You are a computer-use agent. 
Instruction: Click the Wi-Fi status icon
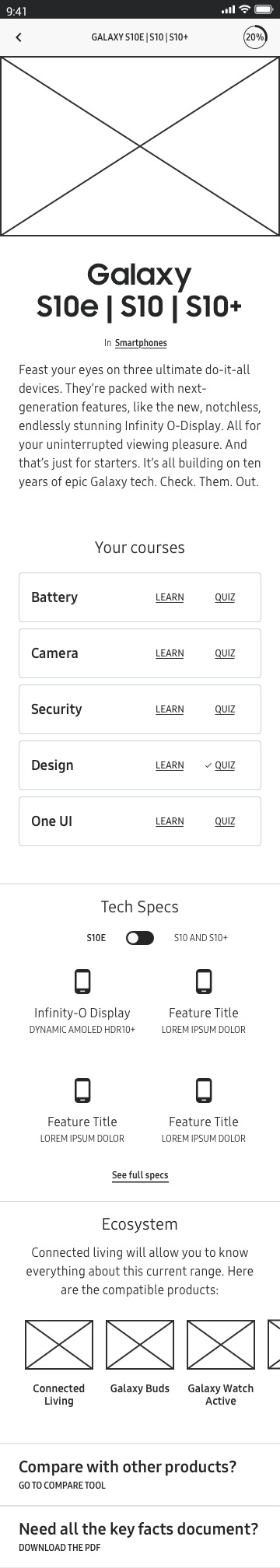tap(245, 9)
